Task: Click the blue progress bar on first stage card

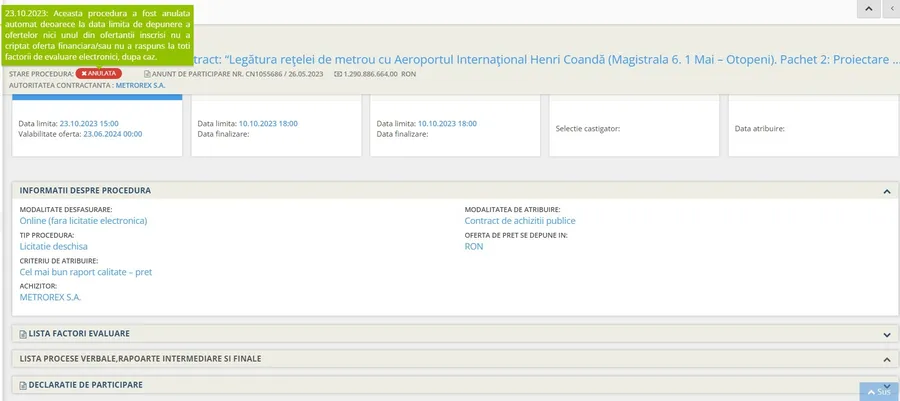Action: (97, 97)
